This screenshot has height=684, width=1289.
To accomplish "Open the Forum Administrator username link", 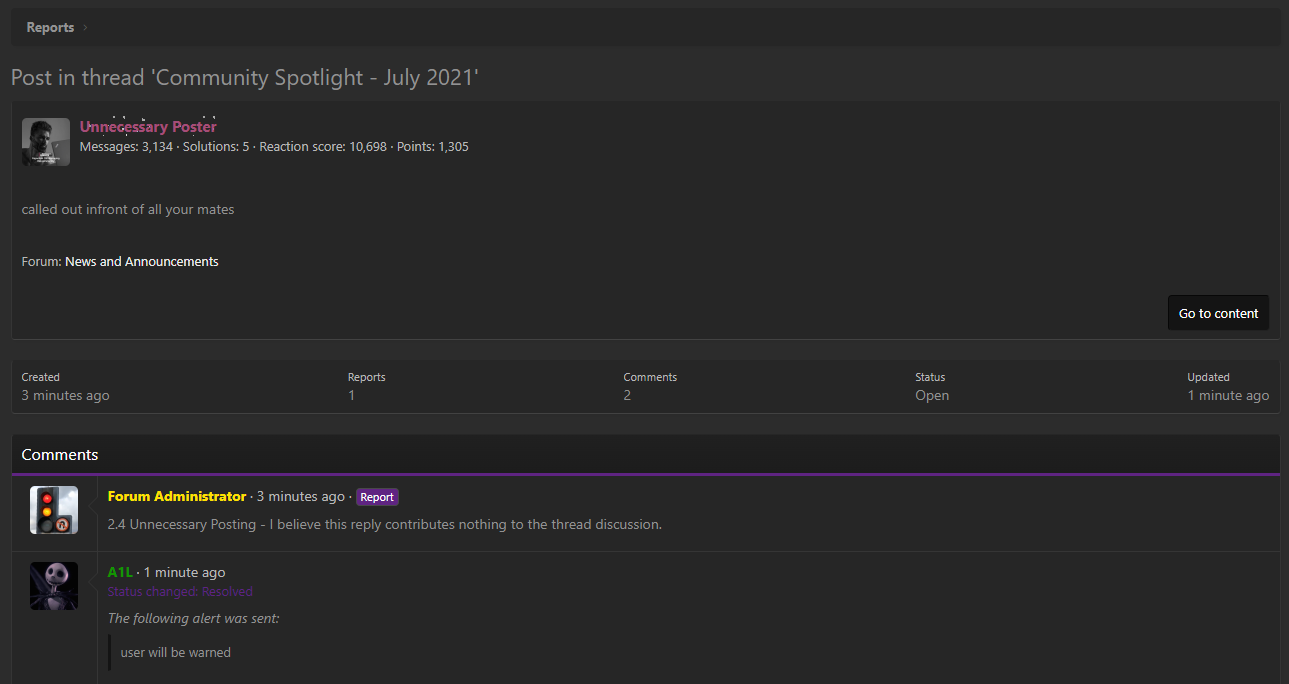I will pyautogui.click(x=176, y=496).
